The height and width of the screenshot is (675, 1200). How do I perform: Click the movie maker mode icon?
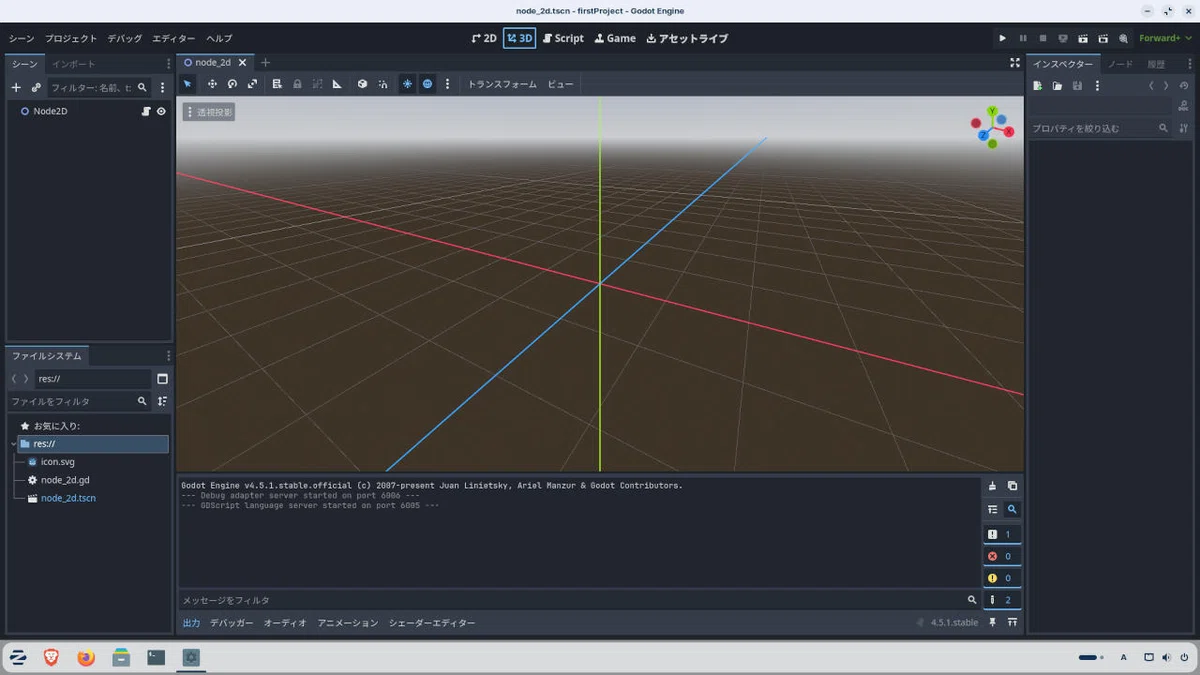coord(1123,38)
